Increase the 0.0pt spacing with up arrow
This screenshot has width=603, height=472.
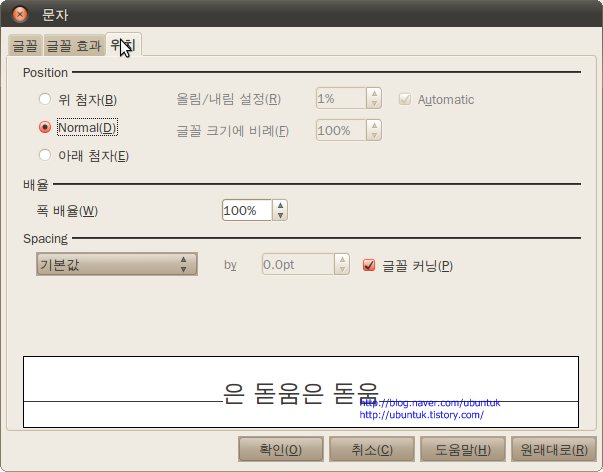click(342, 259)
